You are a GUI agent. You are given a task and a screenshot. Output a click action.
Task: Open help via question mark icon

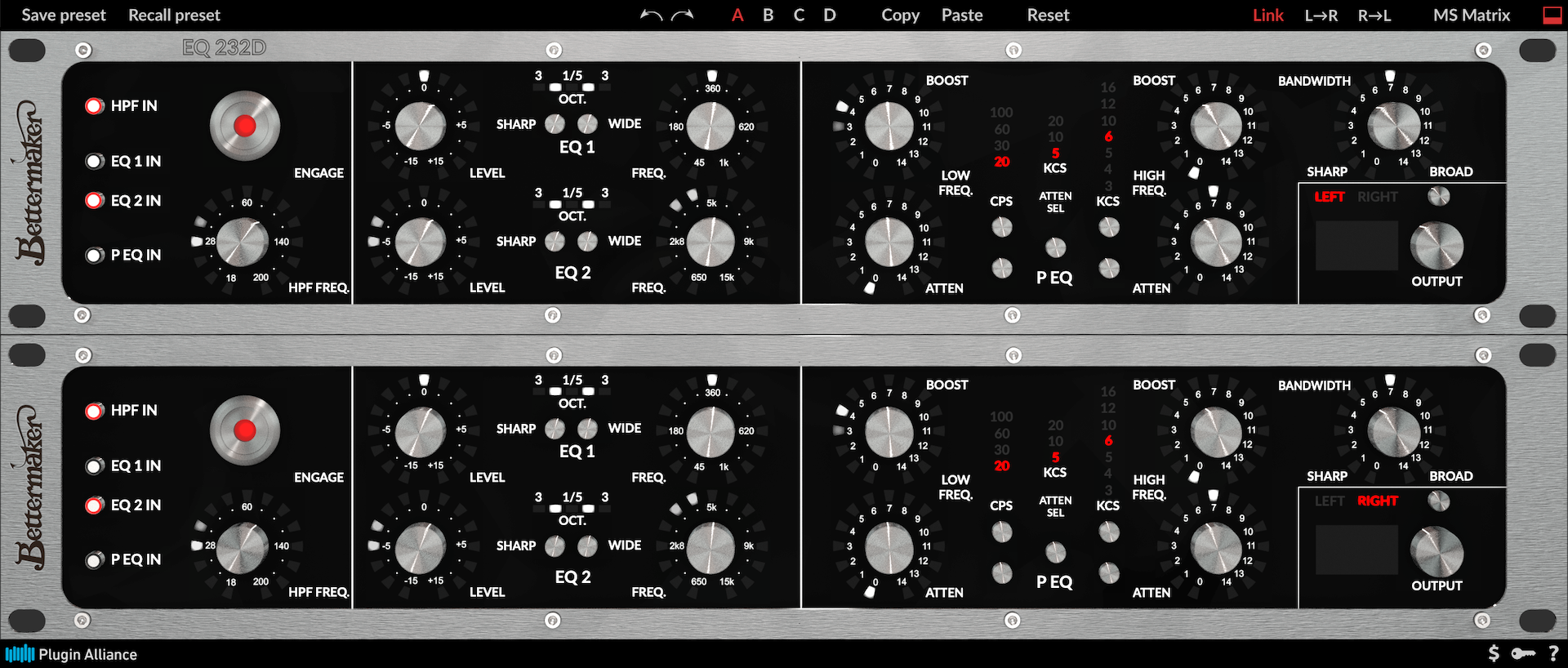(x=1552, y=653)
